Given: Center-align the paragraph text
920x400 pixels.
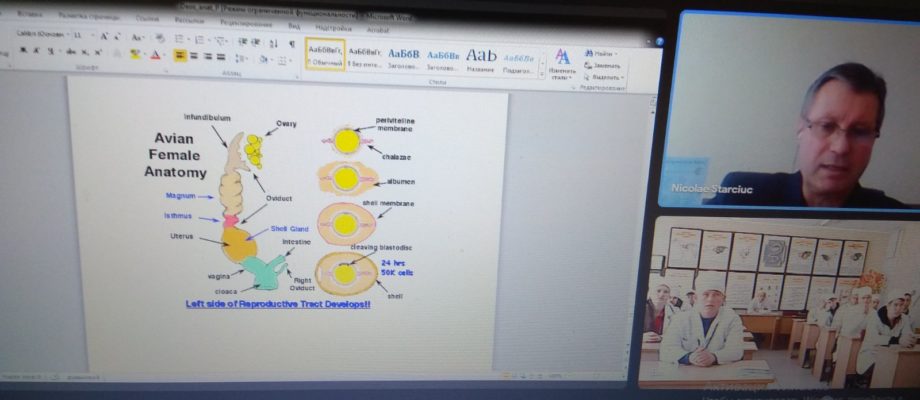Looking at the screenshot, I should tap(194, 56).
